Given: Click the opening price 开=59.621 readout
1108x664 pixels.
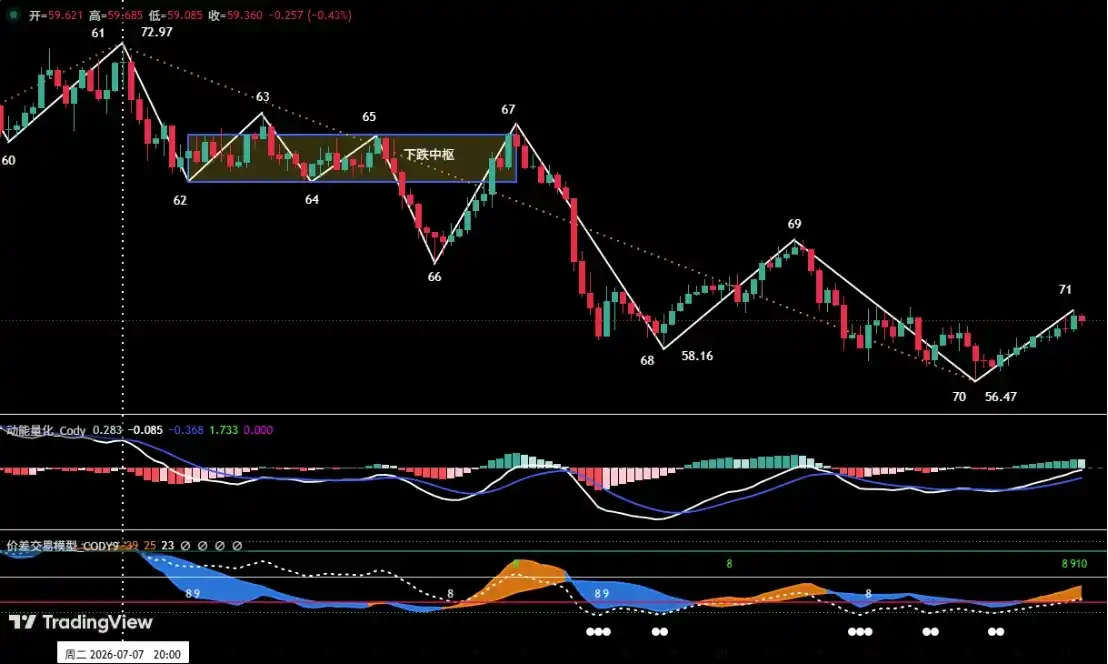Looking at the screenshot, I should click(56, 15).
